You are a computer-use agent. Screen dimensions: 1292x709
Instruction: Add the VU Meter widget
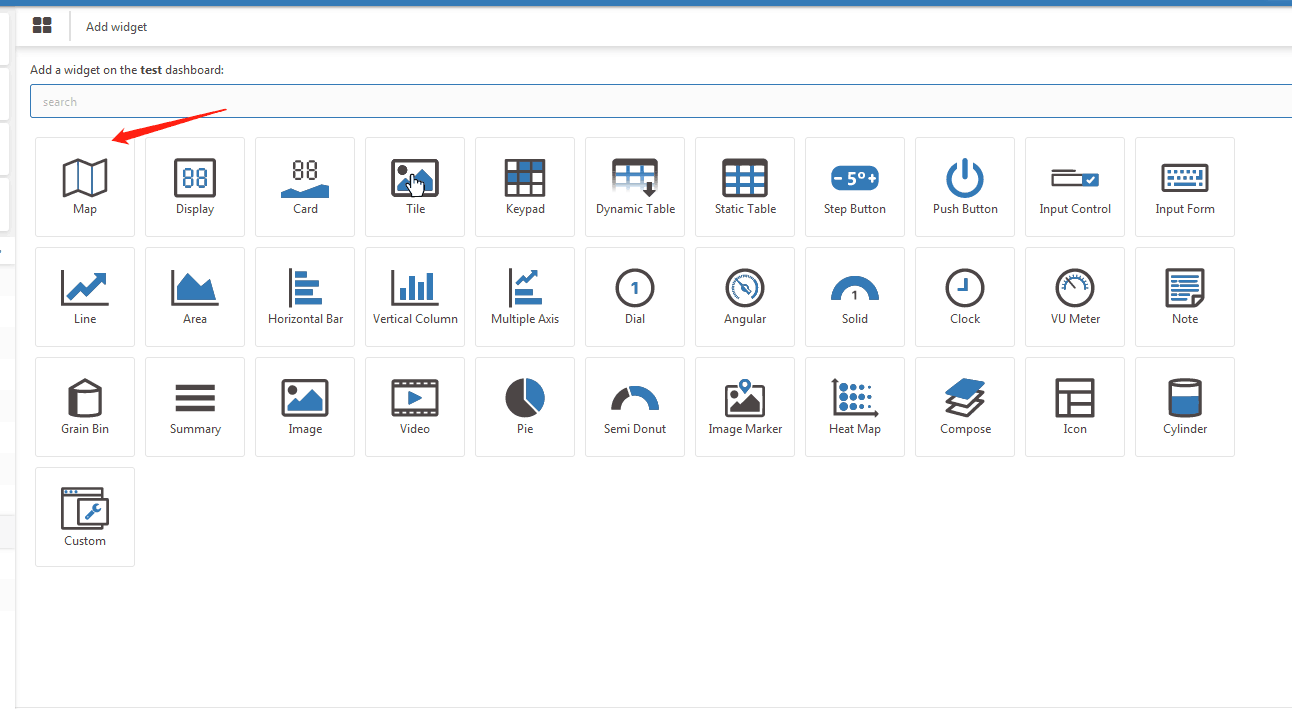(x=1075, y=297)
